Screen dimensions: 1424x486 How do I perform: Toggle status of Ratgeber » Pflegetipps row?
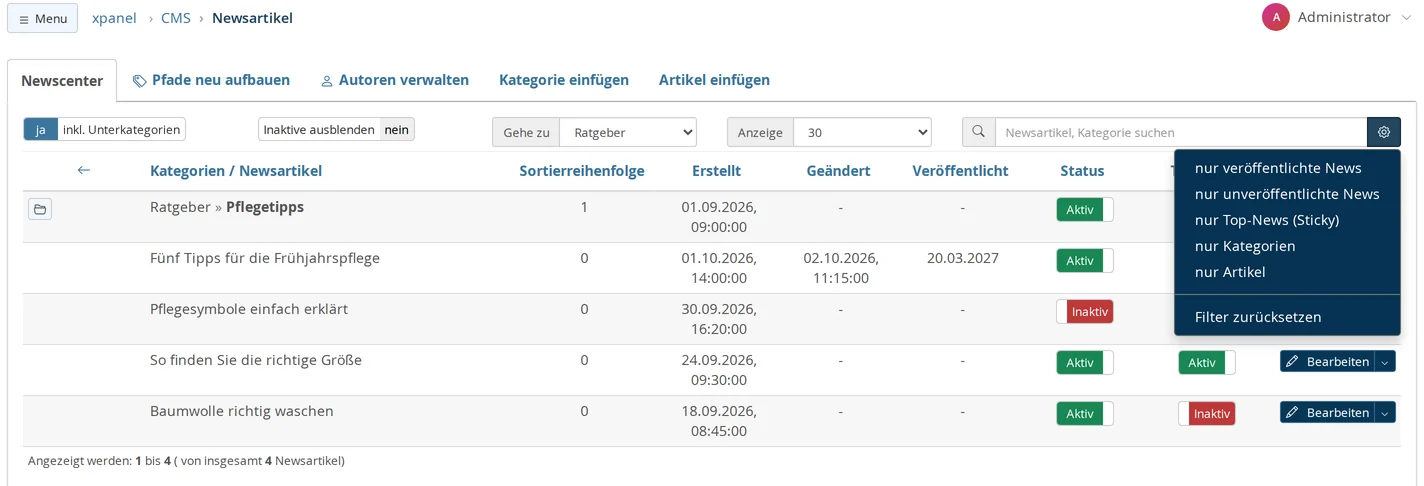1085,209
